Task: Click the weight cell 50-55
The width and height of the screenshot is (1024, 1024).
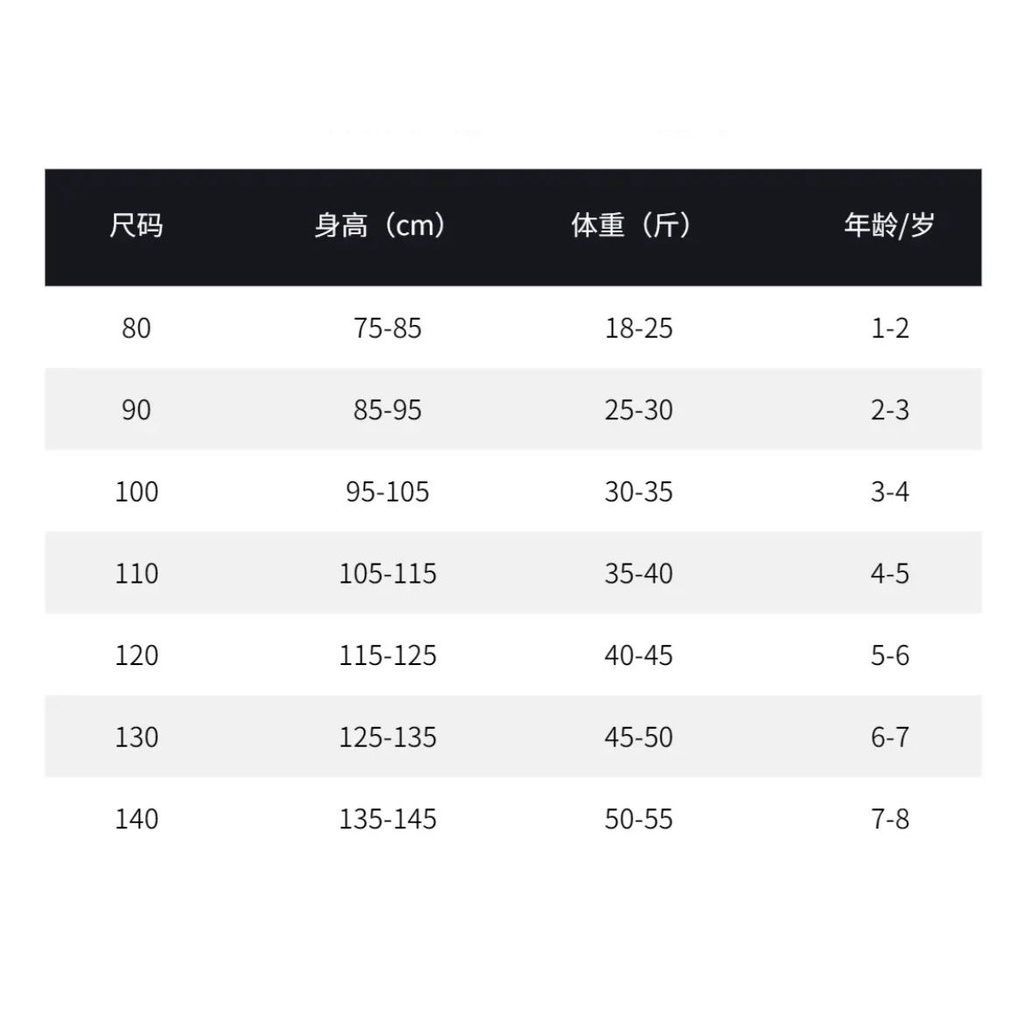Action: (x=638, y=820)
